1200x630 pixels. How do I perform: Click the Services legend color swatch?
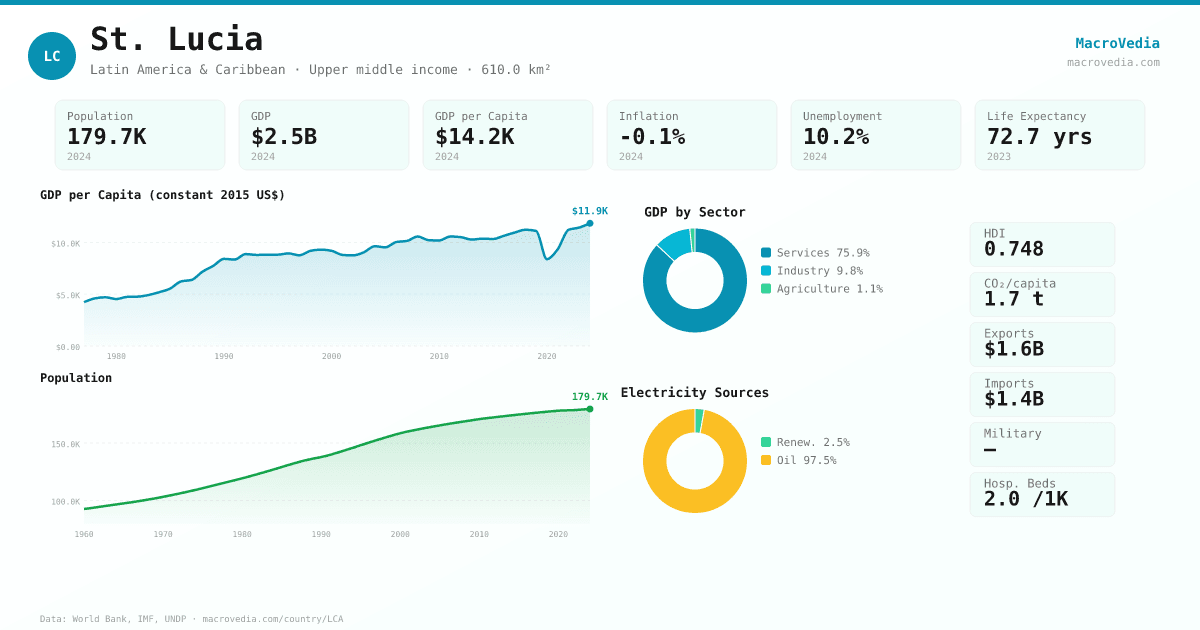pyautogui.click(x=766, y=253)
